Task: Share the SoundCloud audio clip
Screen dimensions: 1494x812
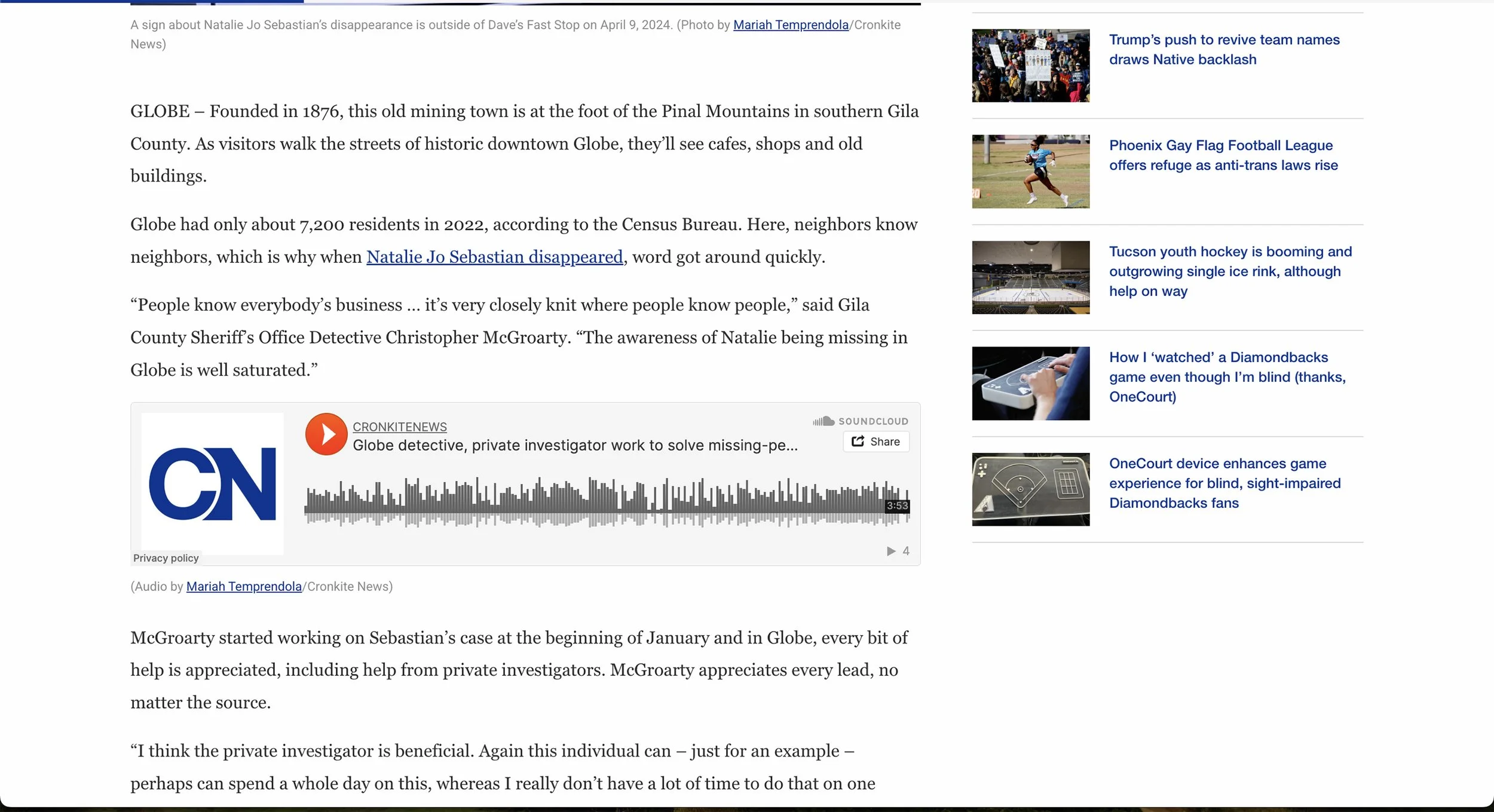Action: point(875,442)
